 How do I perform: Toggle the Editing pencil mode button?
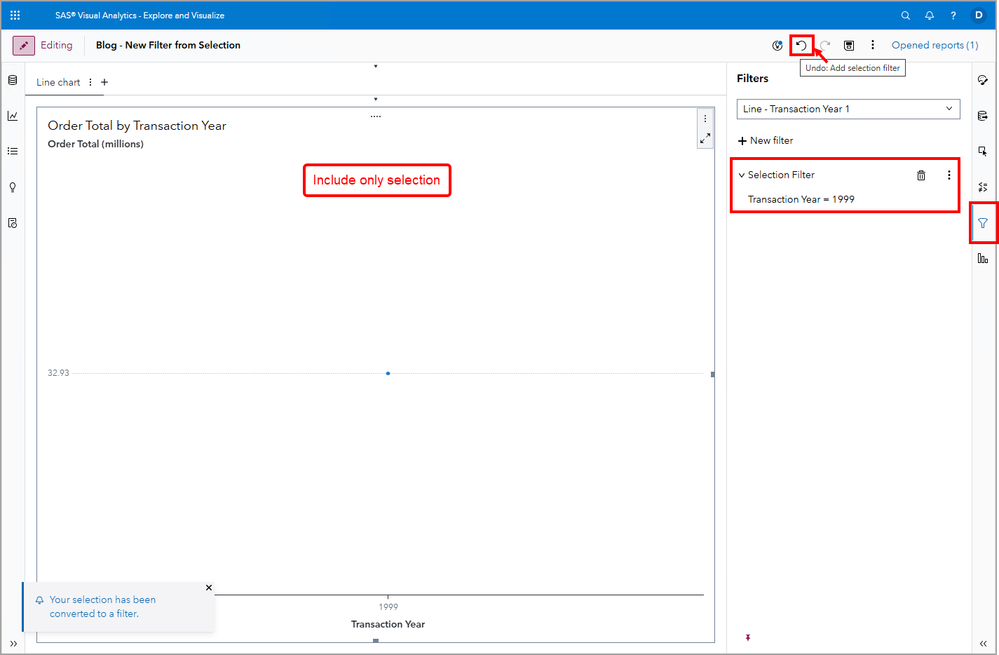tap(24, 45)
